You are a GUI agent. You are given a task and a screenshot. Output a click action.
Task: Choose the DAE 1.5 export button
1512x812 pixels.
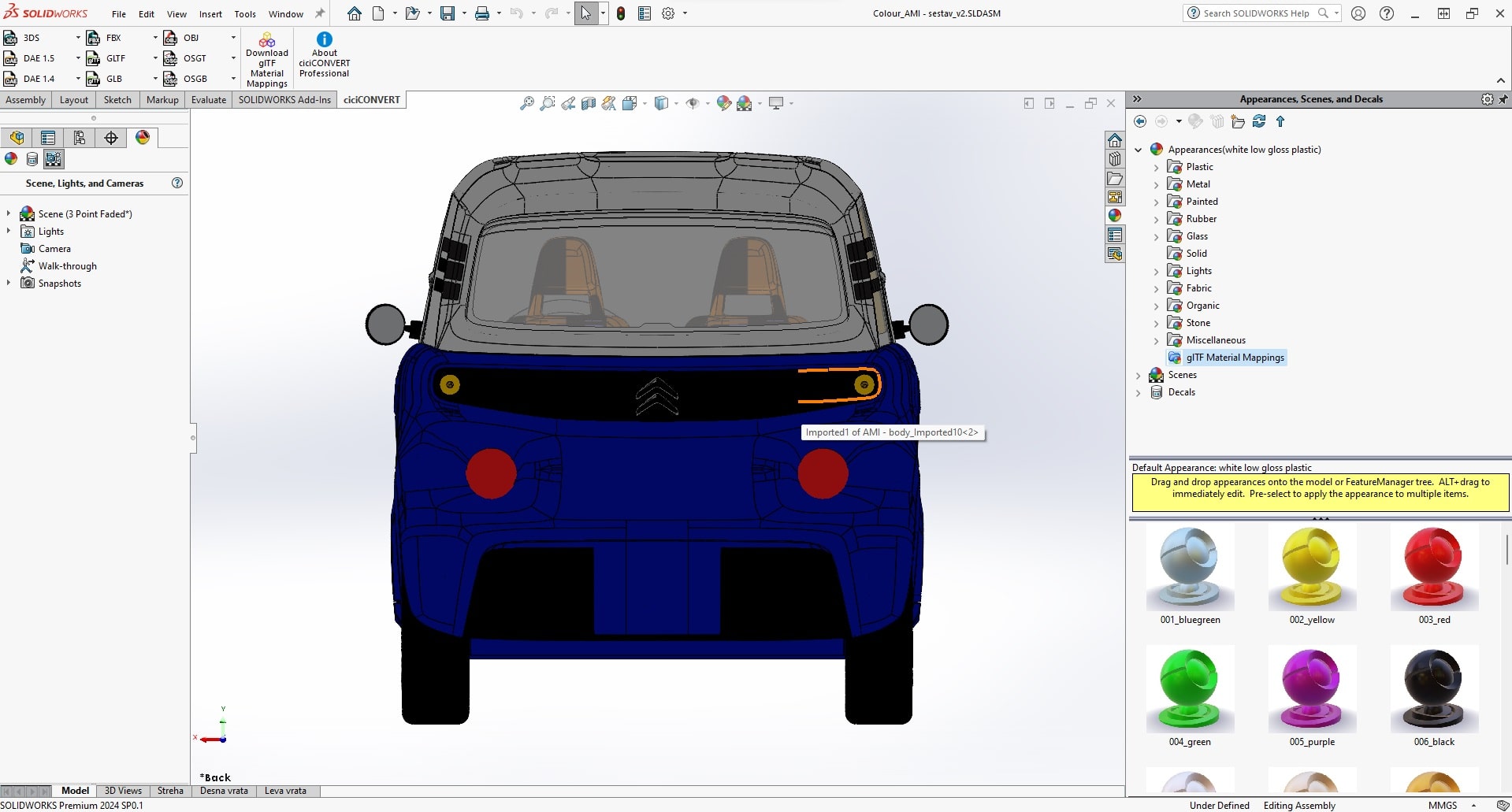pyautogui.click(x=30, y=58)
